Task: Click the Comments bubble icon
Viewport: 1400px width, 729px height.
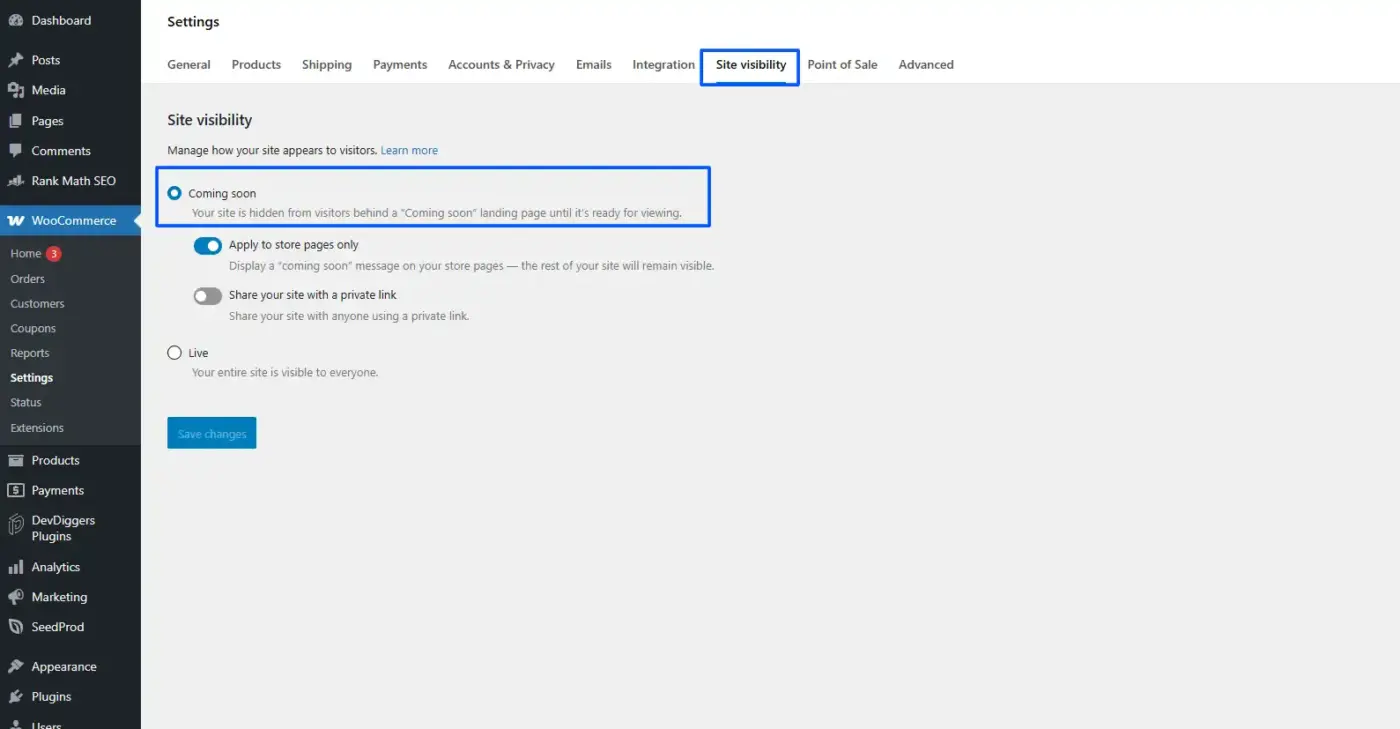Action: (x=15, y=151)
